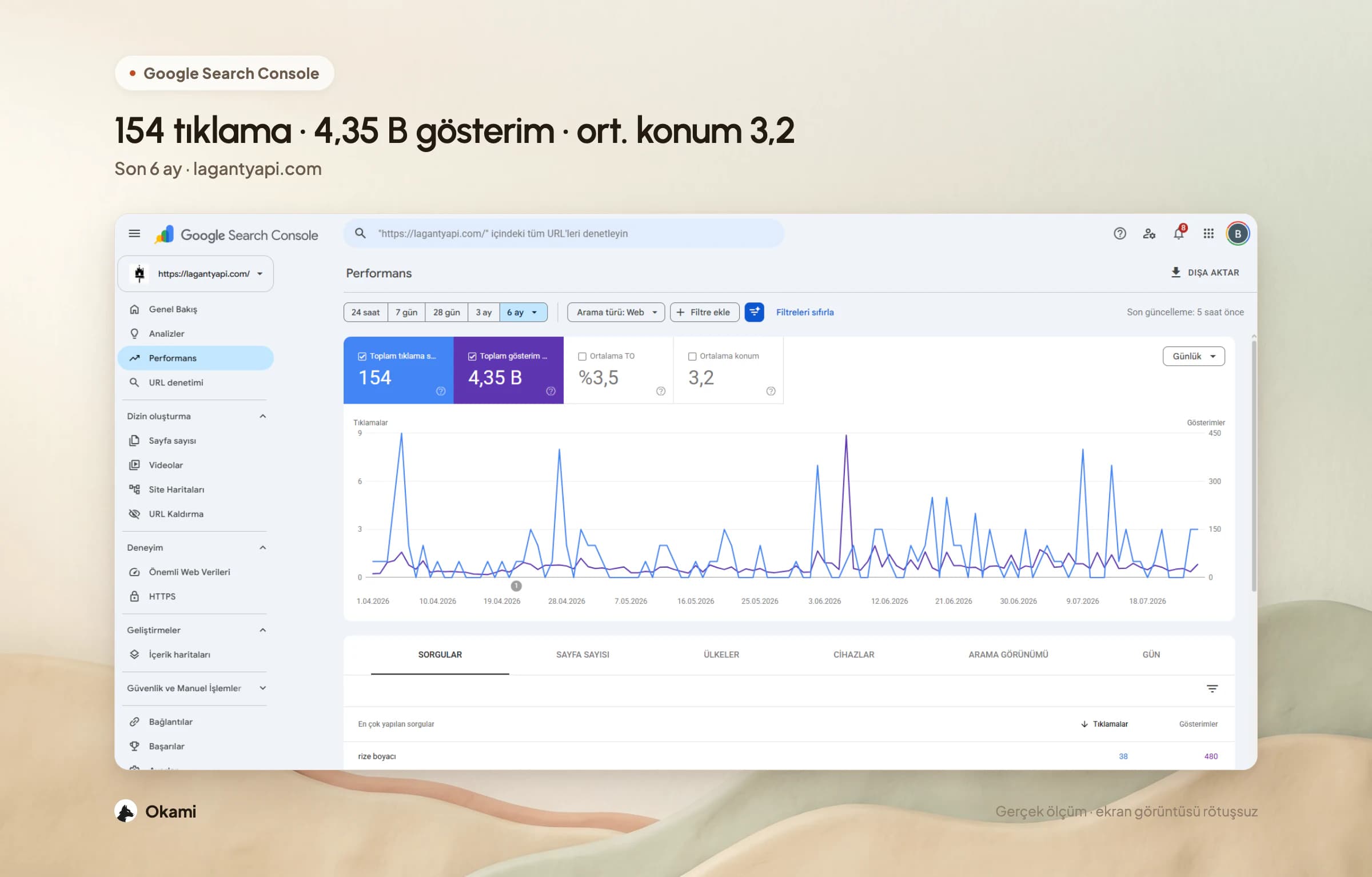
Task: Switch to the CİHAZLAR tab
Action: (x=853, y=655)
